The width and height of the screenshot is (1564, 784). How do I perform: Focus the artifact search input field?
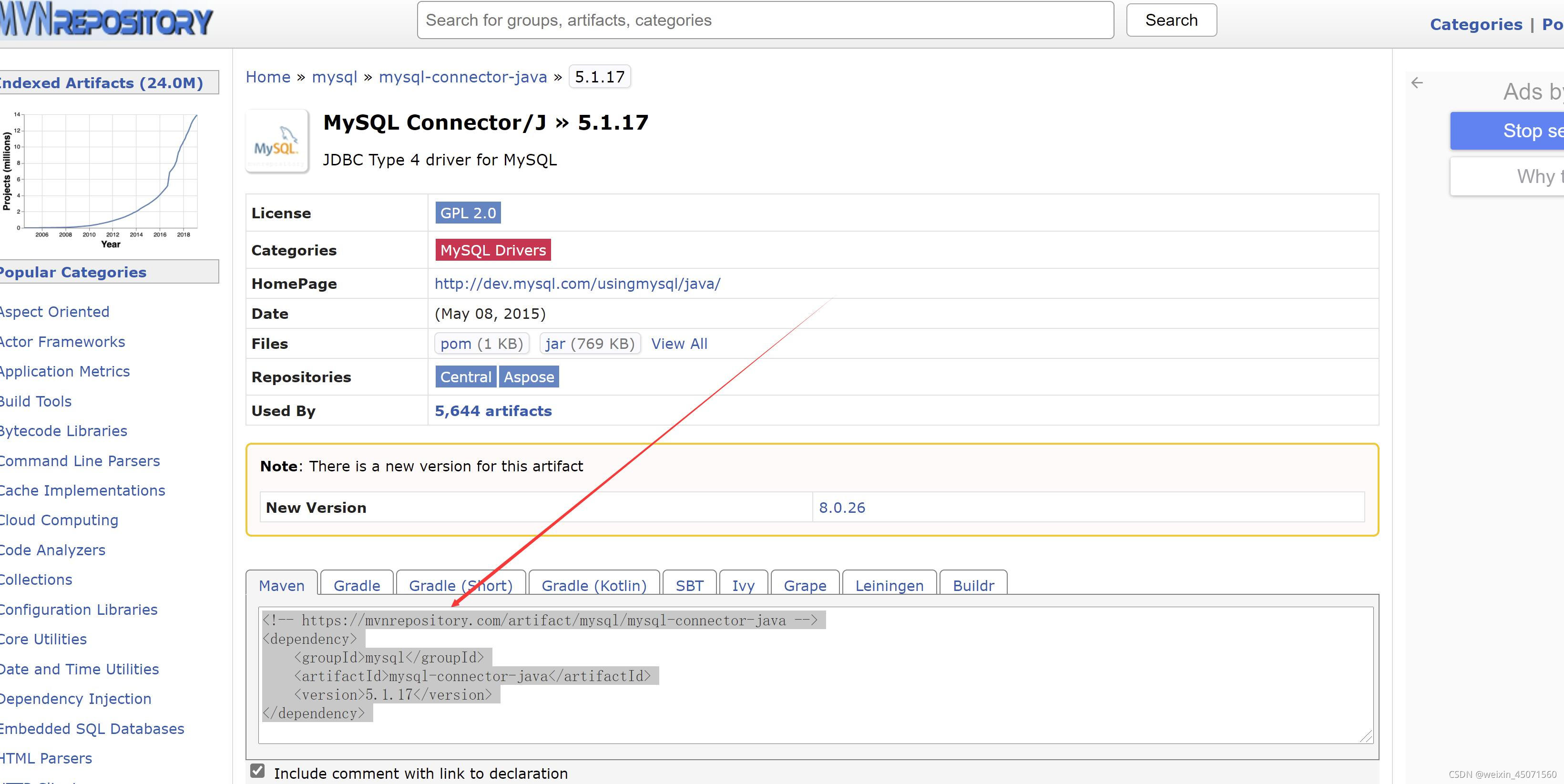point(765,20)
